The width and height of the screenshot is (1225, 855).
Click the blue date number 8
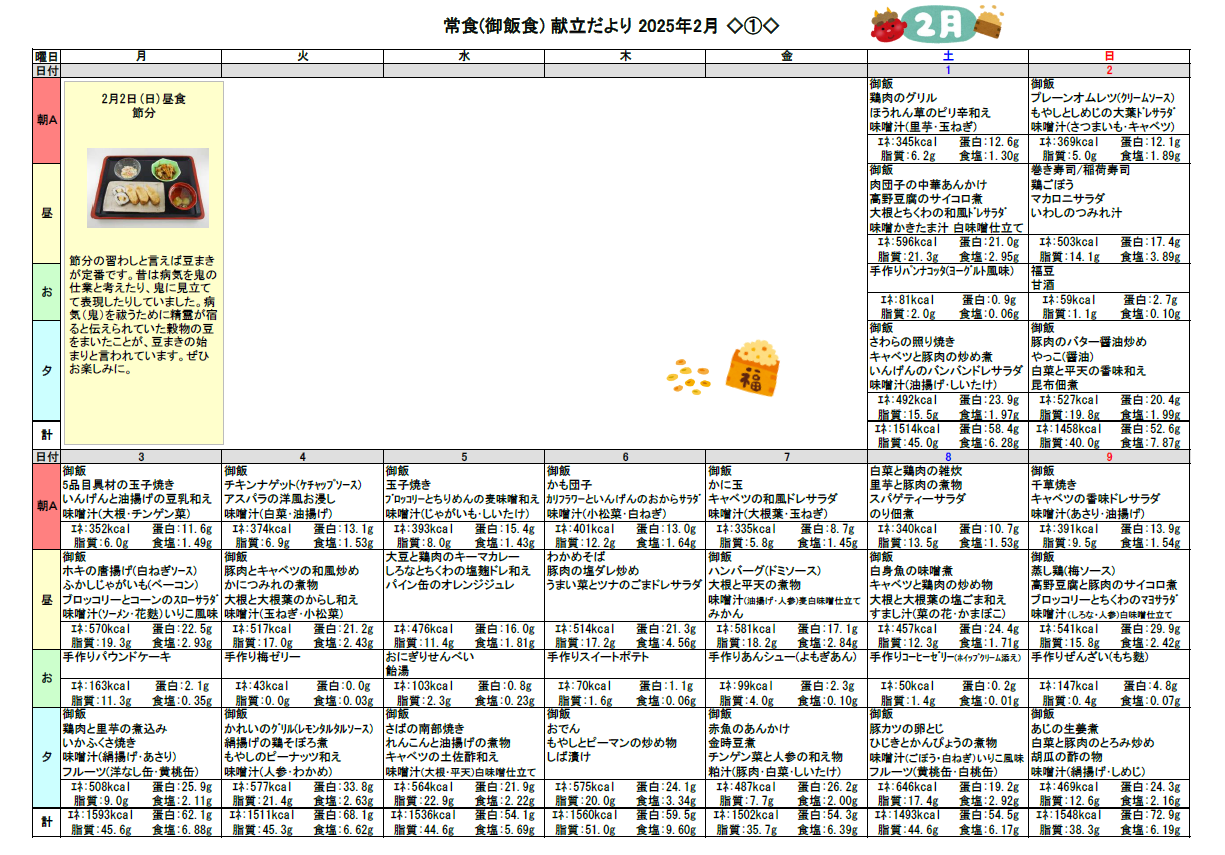click(x=947, y=457)
